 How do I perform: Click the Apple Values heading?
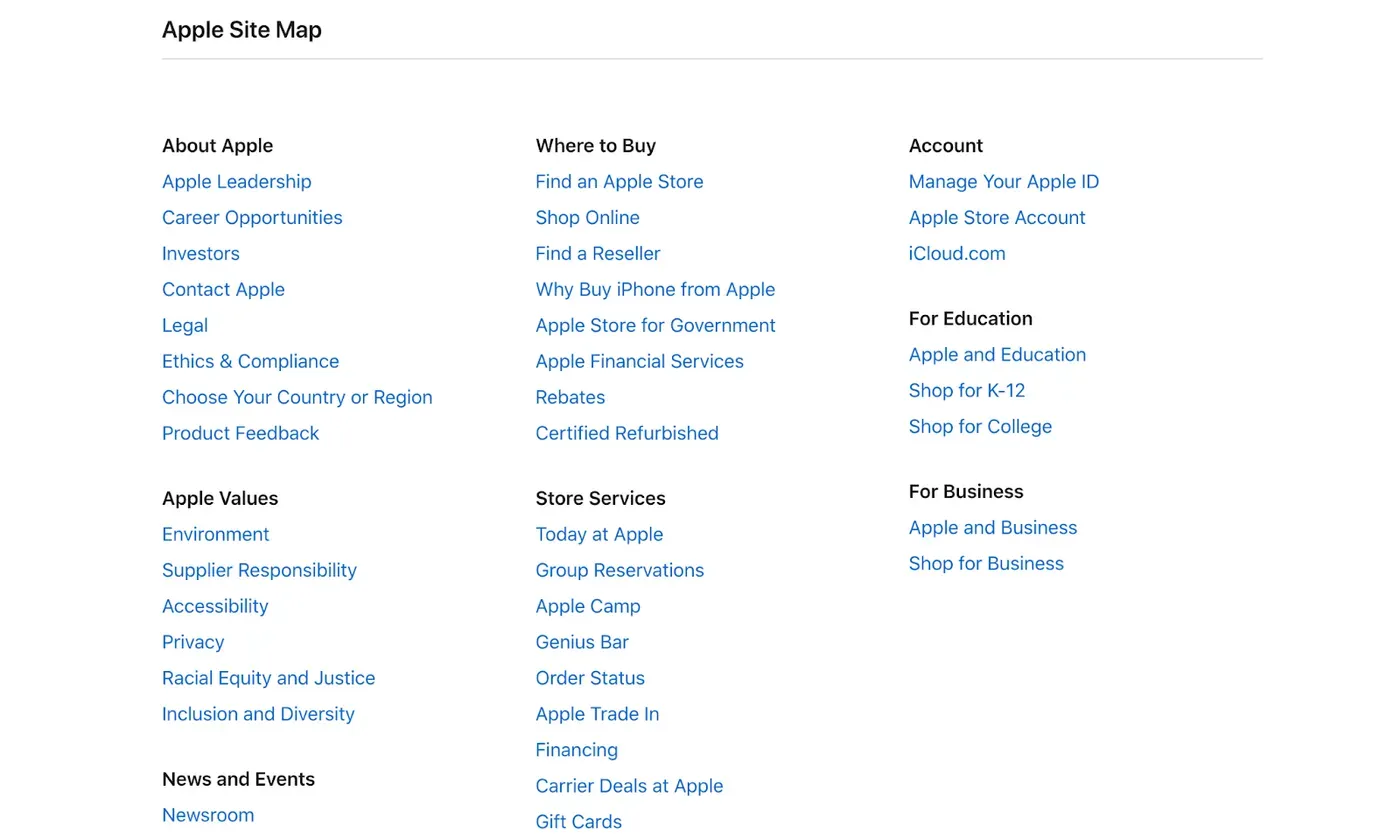pyautogui.click(x=220, y=498)
